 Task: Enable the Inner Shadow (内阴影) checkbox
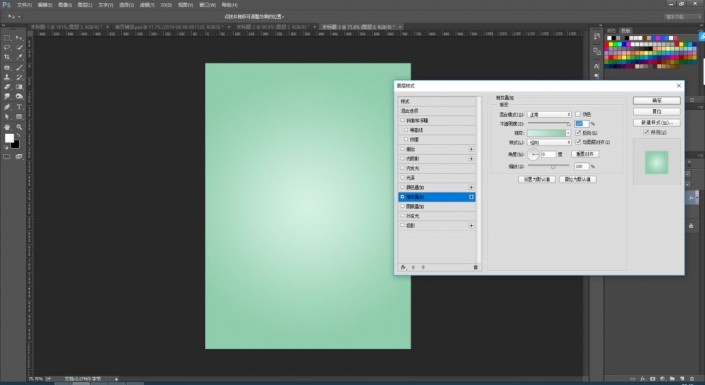(x=402, y=158)
